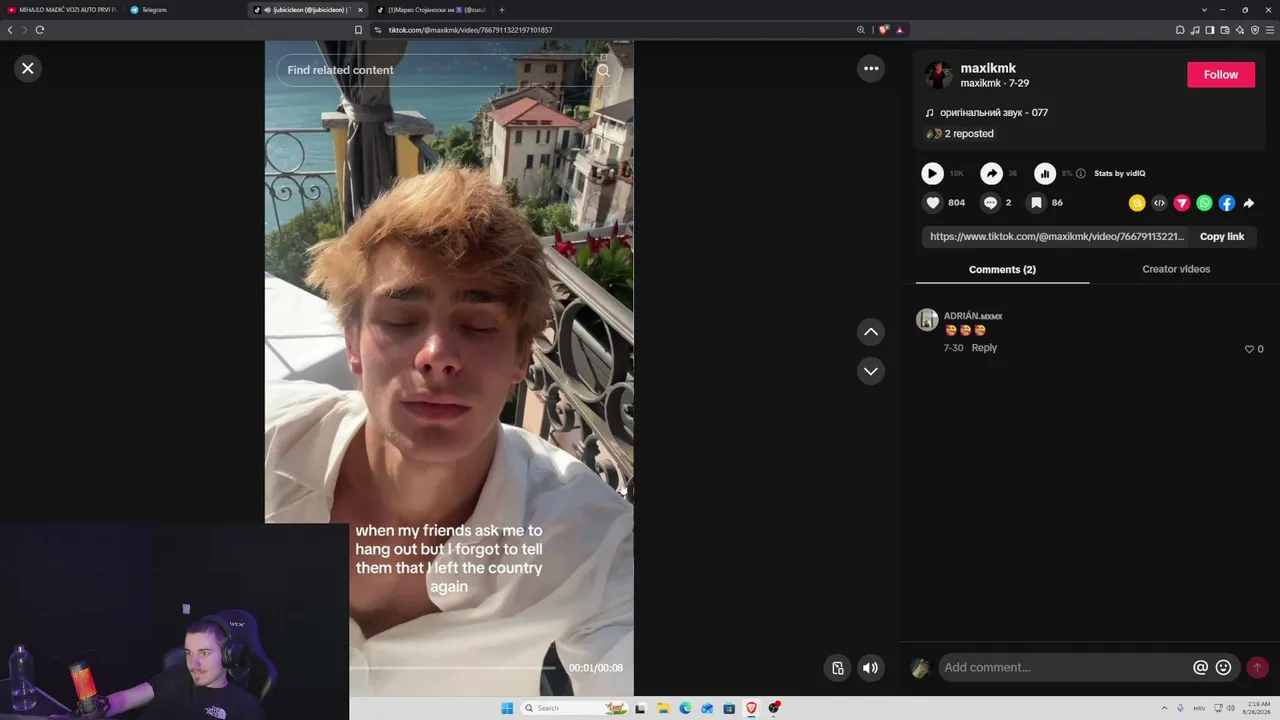Reload the current page
Viewport: 1280px width, 720px height.
40,30
